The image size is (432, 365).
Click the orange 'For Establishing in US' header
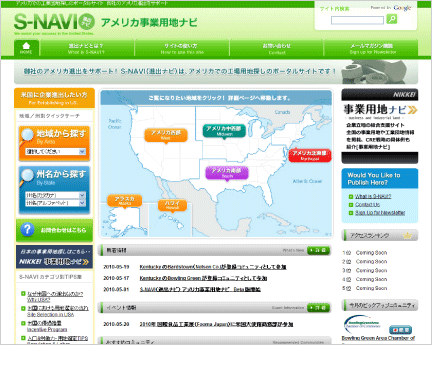coord(54,98)
